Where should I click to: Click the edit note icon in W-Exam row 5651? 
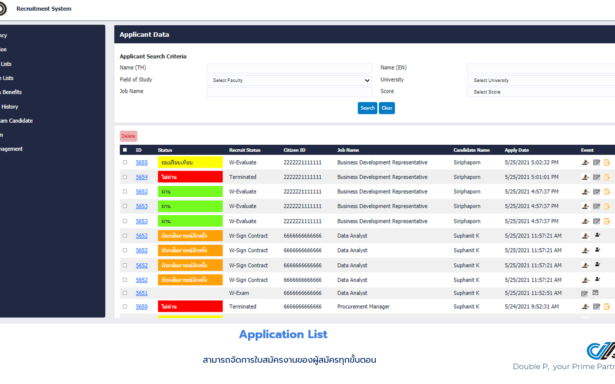(584, 293)
